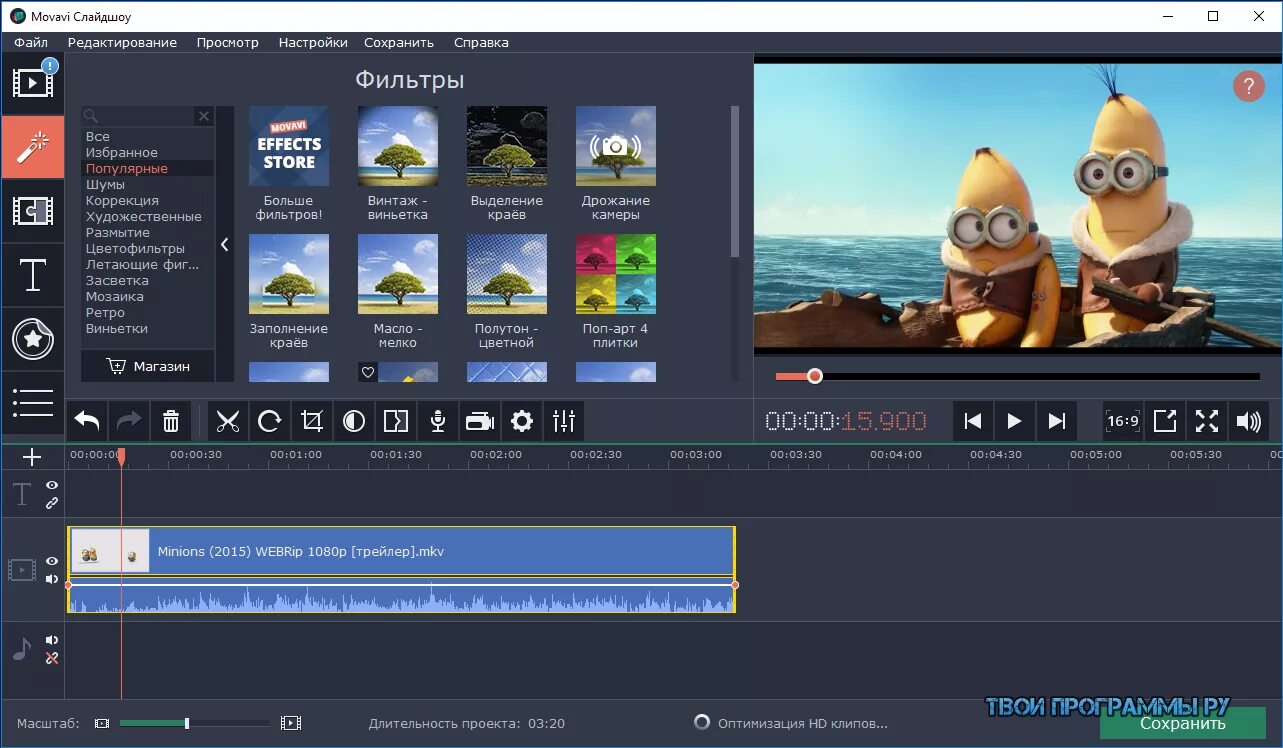Viewport: 1283px width, 748px height.
Task: Mute the music track speaker
Action: (x=52, y=640)
